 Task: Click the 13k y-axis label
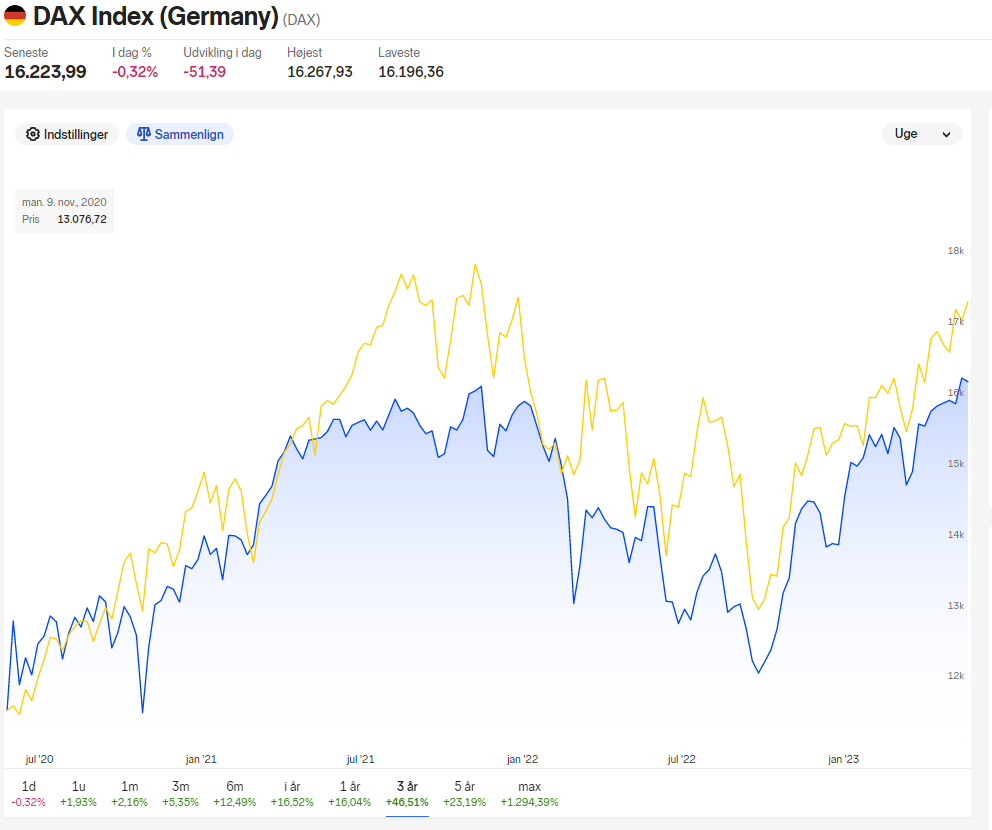coord(955,605)
